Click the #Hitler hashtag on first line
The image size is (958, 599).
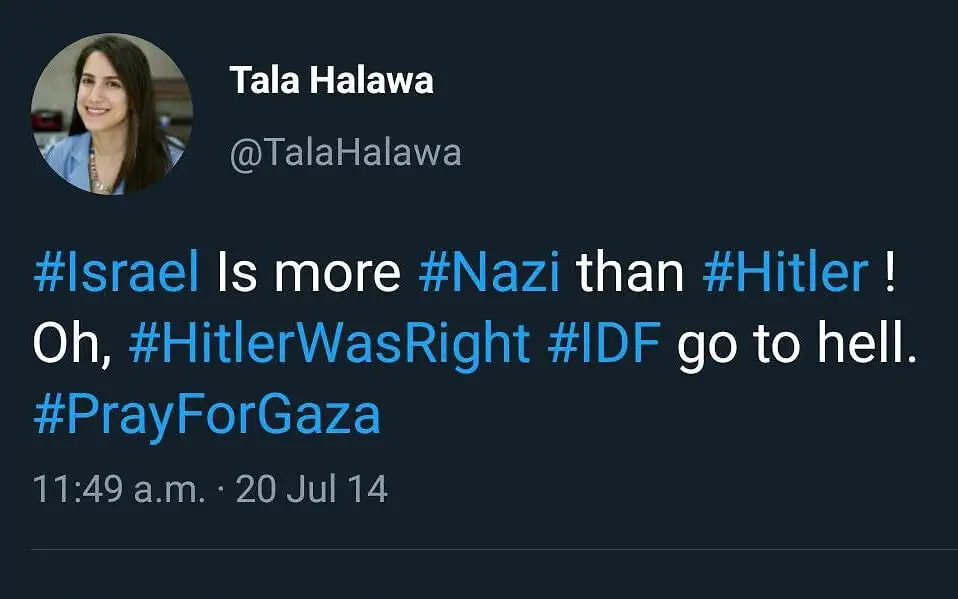(x=786, y=274)
